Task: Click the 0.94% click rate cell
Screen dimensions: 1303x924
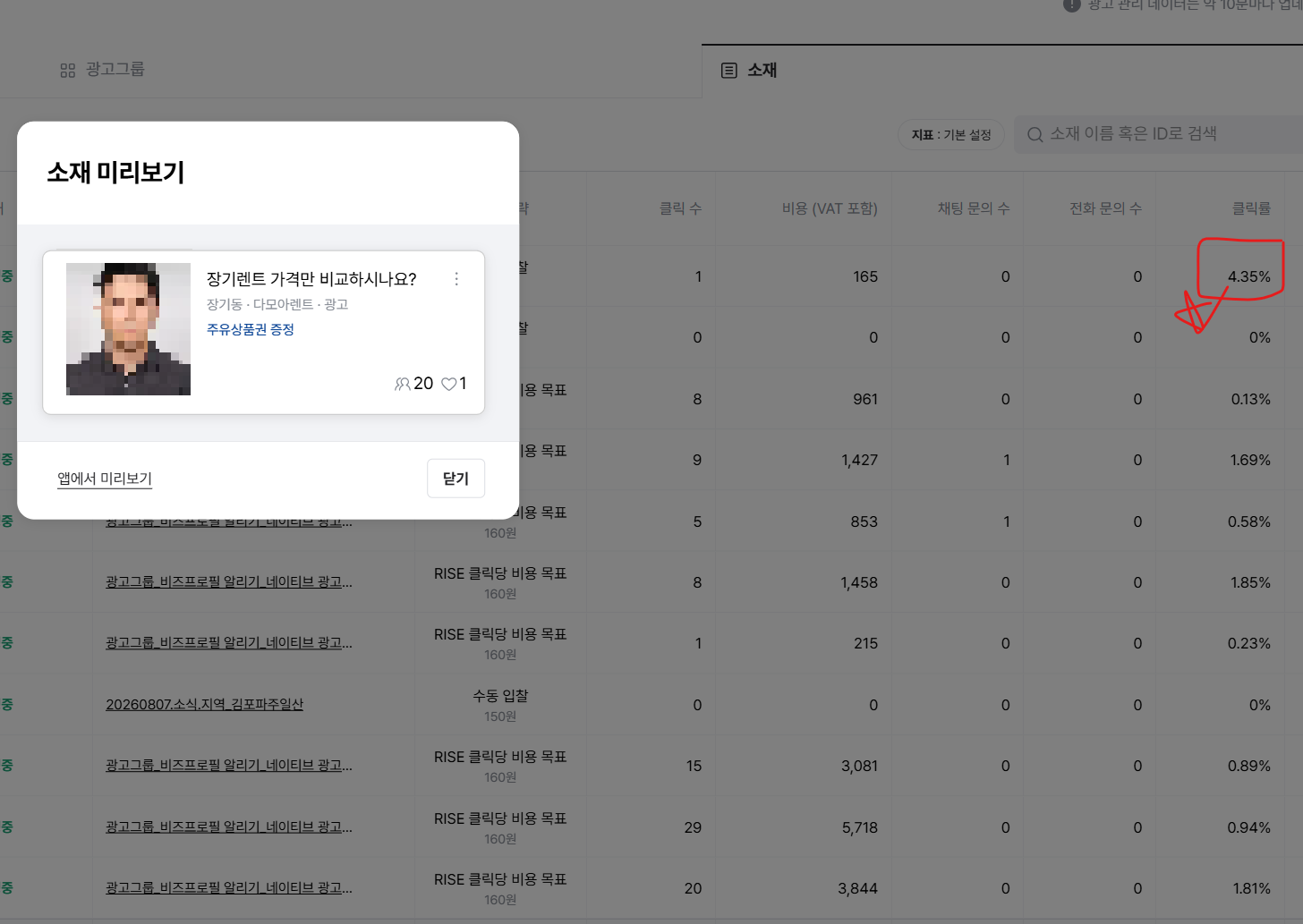Action: tap(1249, 827)
